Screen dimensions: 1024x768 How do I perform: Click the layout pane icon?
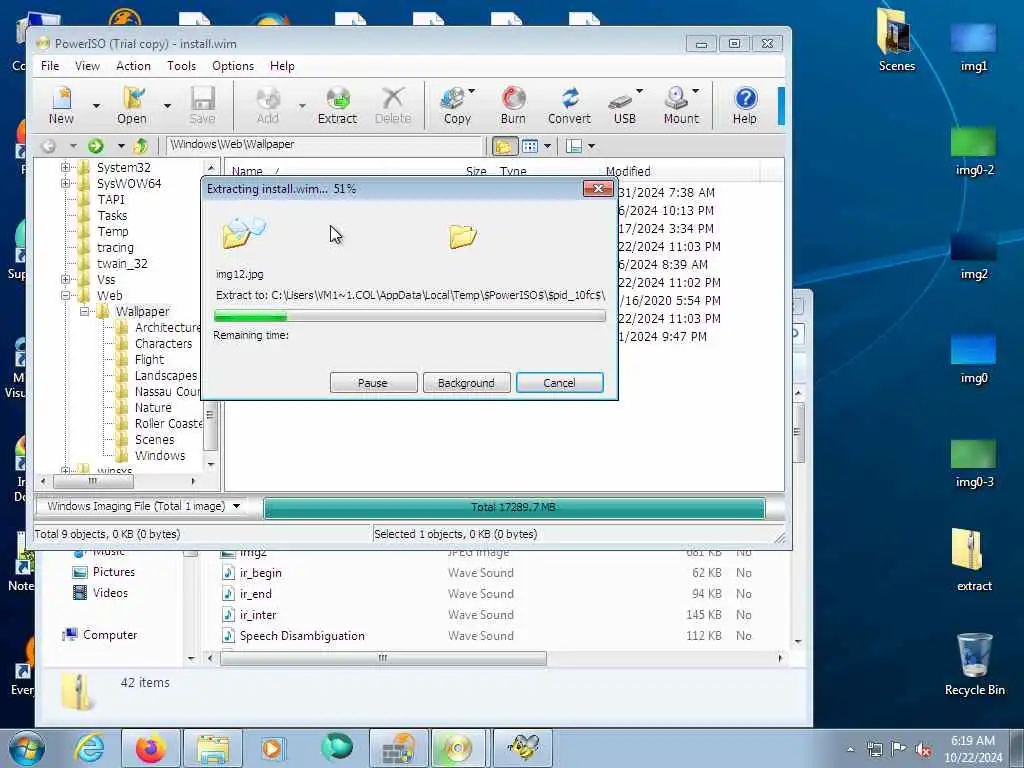(573, 146)
